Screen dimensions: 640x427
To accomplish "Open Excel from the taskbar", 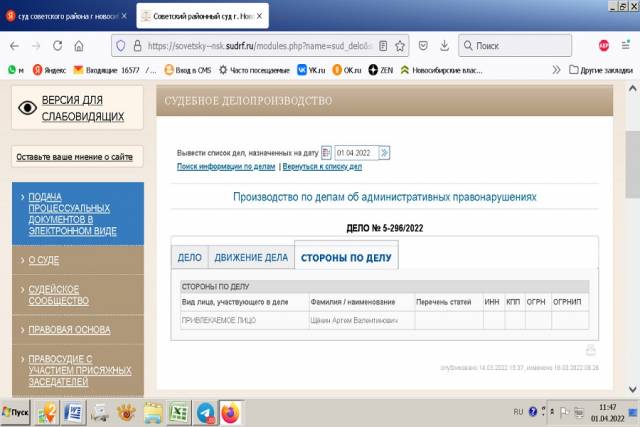I will click(179, 412).
